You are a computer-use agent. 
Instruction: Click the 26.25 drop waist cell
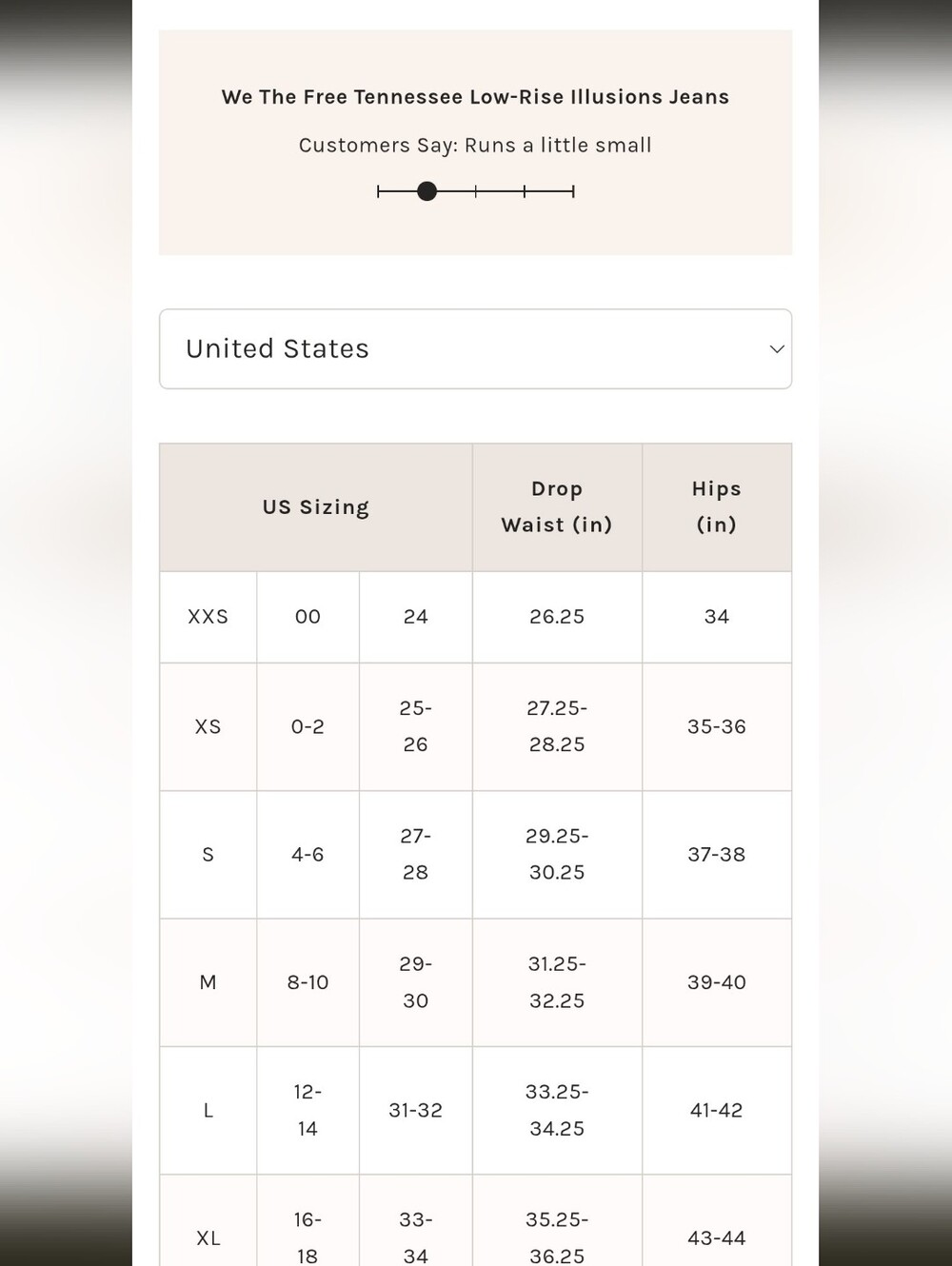[x=557, y=617]
